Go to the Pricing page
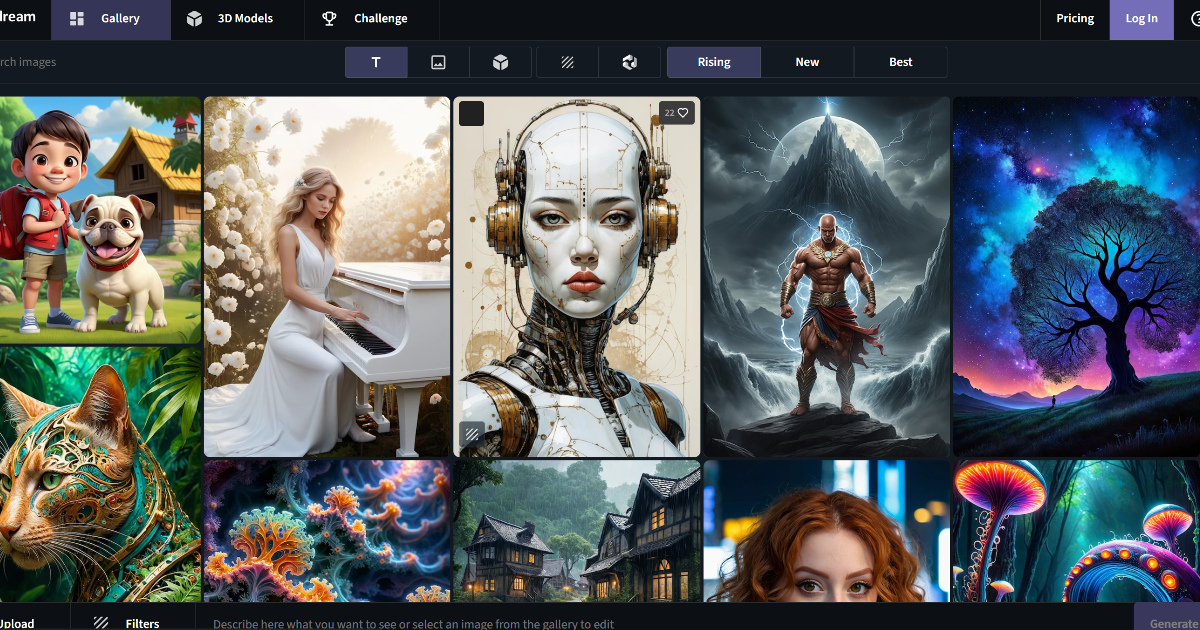This screenshot has height=630, width=1200. coord(1075,19)
